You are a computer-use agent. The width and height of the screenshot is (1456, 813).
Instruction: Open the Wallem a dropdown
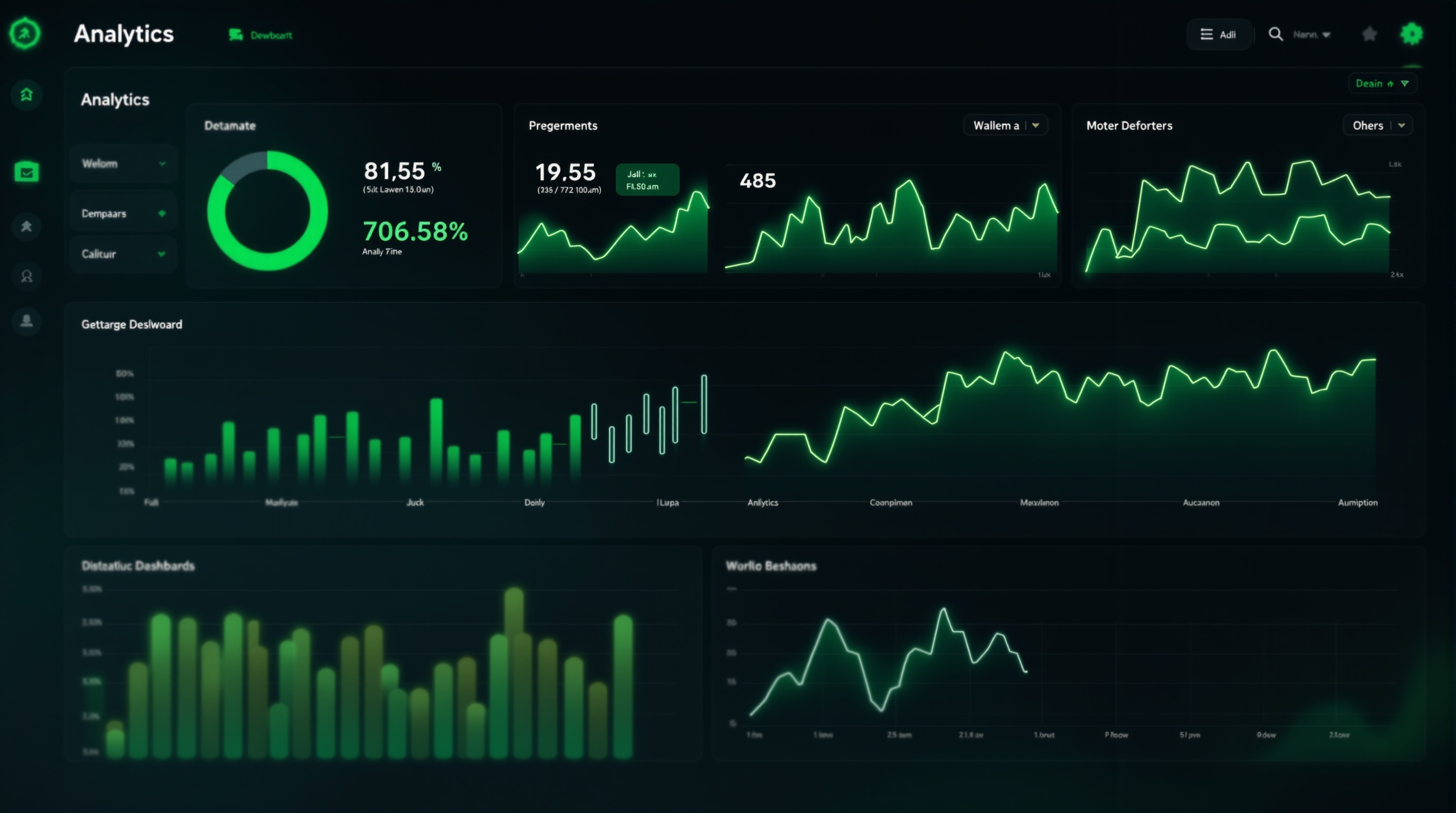pos(1006,125)
